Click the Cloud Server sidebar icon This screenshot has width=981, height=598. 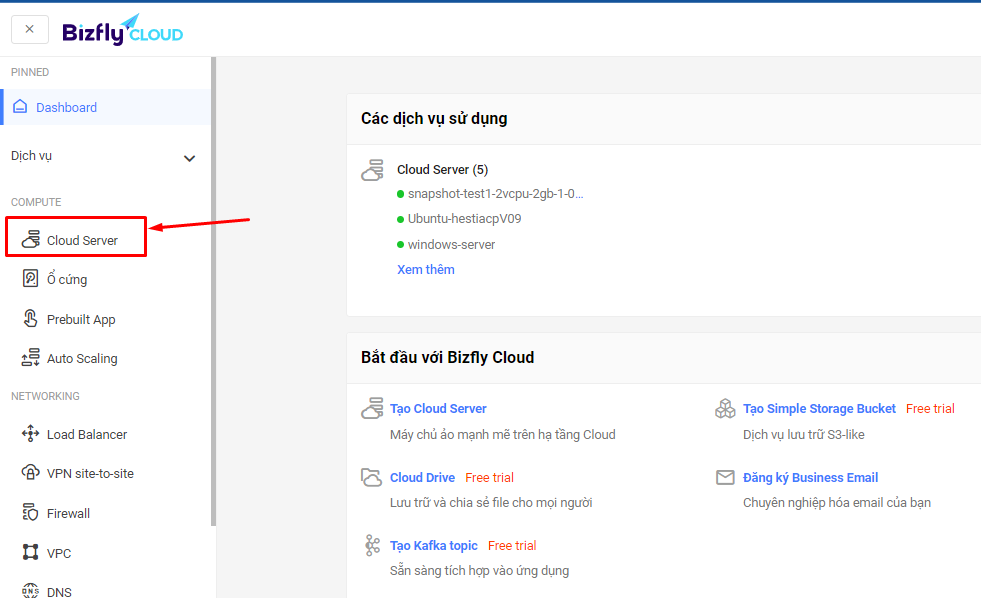click(31, 239)
